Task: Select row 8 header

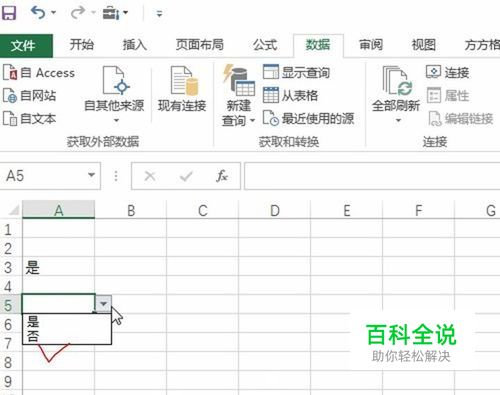Action: (x=10, y=362)
